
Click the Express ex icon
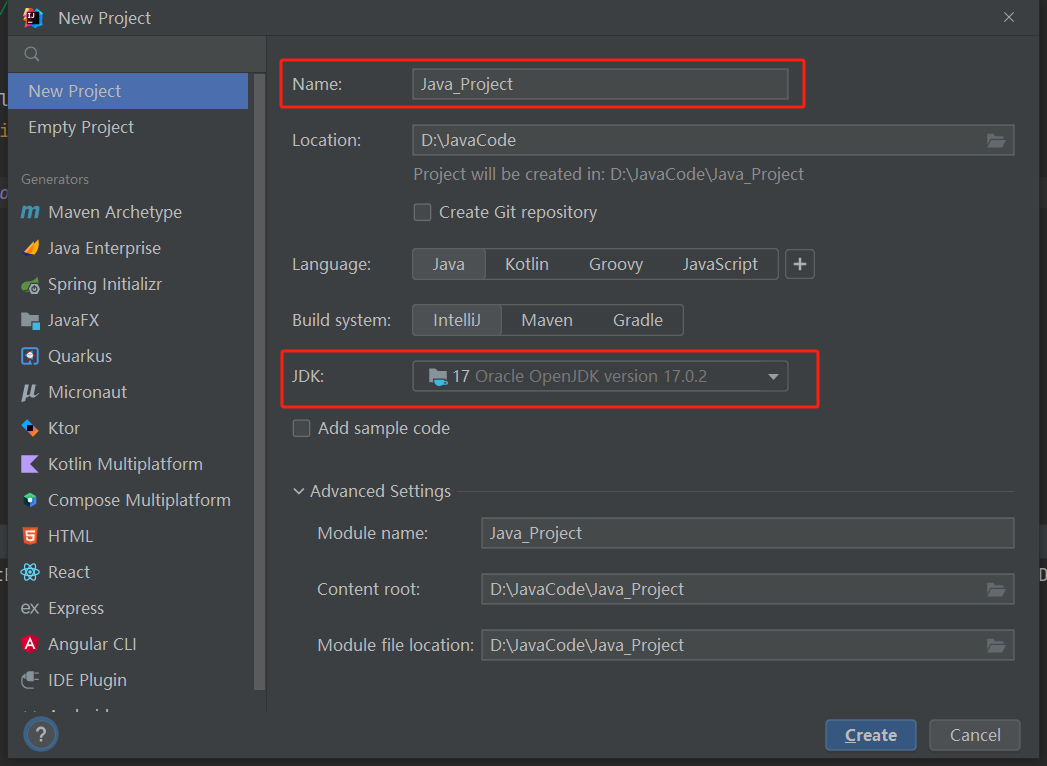[x=30, y=608]
